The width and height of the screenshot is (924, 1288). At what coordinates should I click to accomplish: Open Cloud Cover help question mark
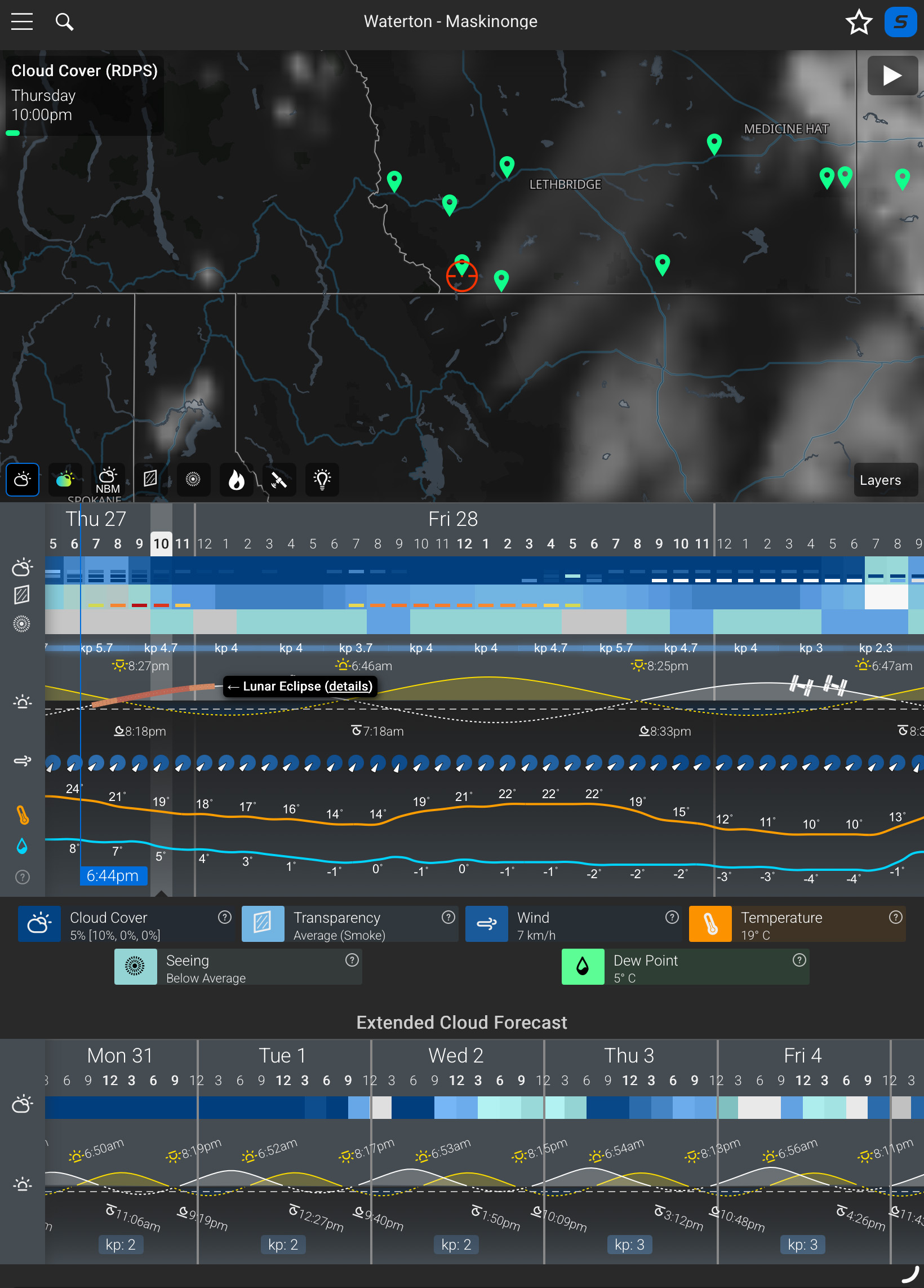225,917
